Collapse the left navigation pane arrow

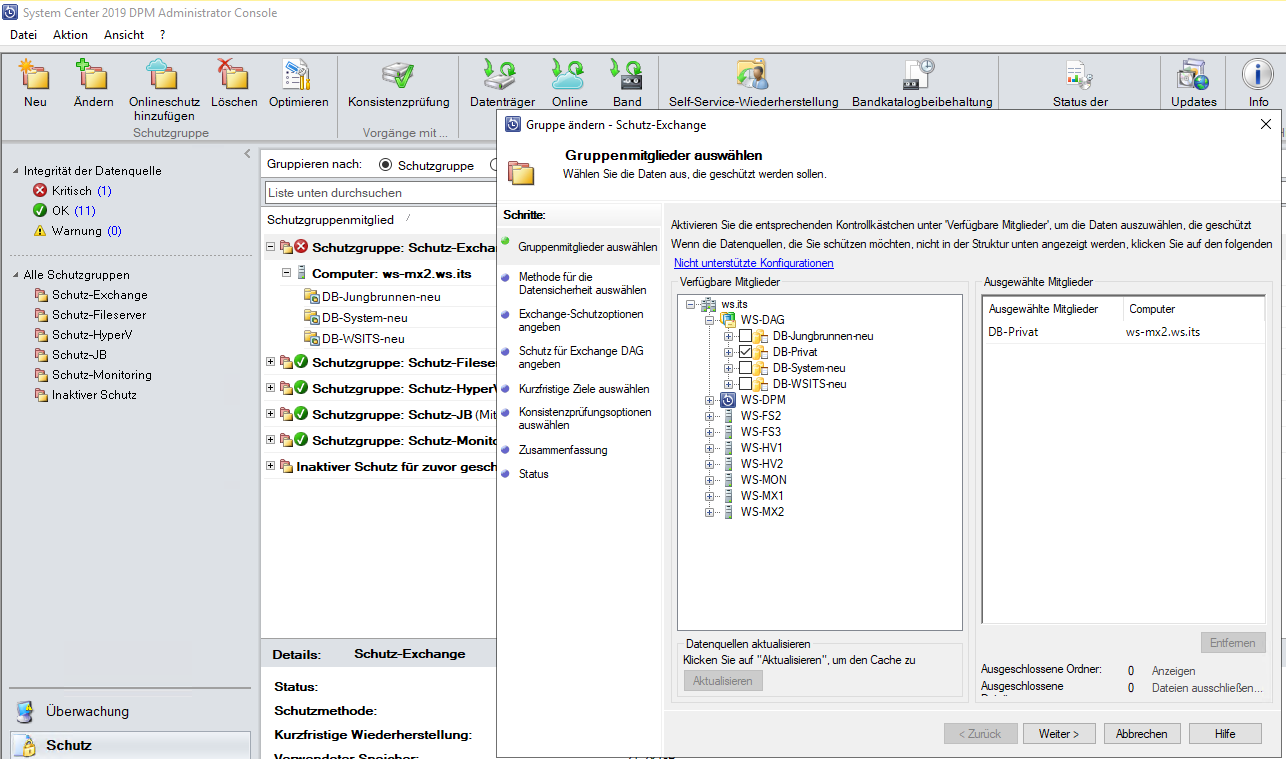coord(248,154)
